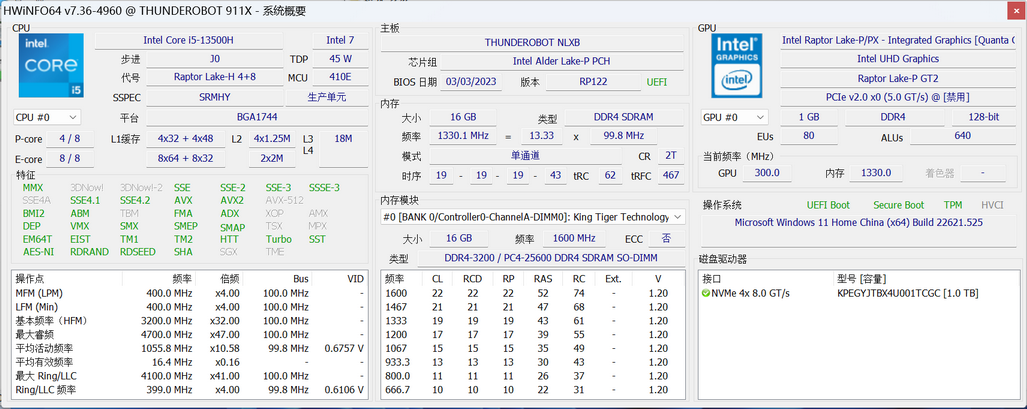Click the P-core 4 / 8 value
Viewport: 1027px width, 409px height.
click(x=69, y=139)
